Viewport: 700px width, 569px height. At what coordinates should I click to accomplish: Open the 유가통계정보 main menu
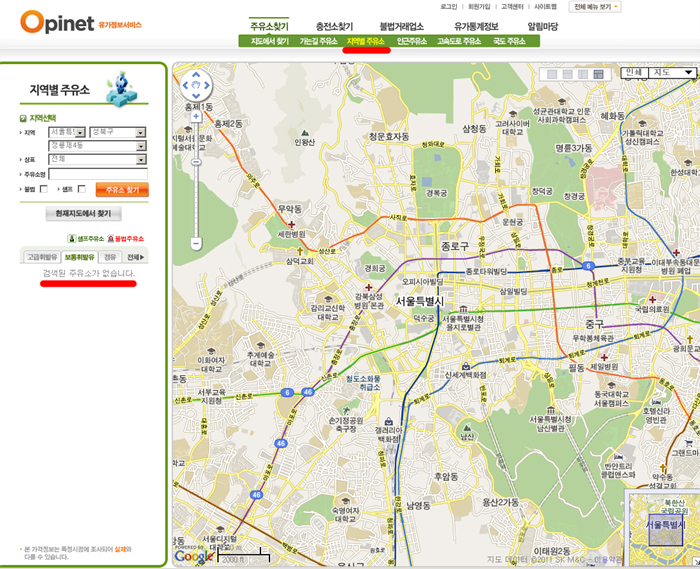(x=476, y=26)
